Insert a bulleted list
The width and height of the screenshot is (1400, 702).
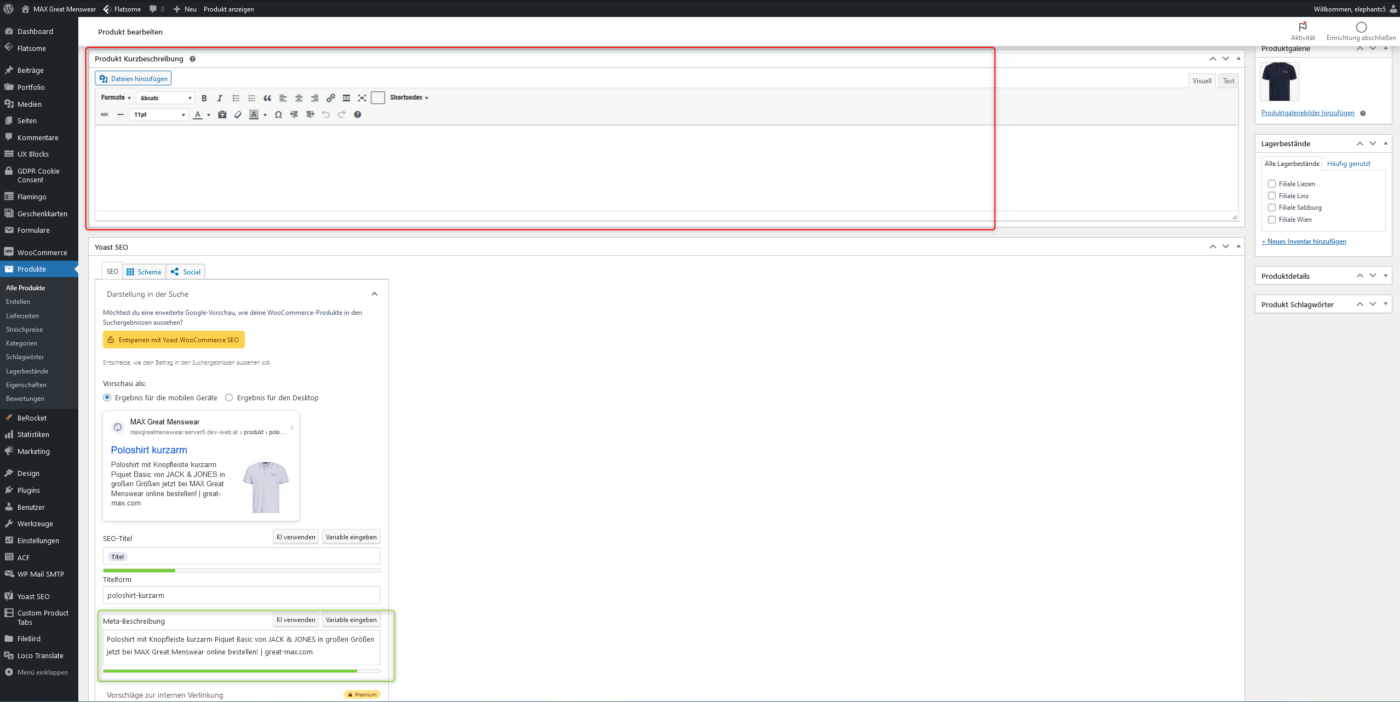(x=236, y=98)
